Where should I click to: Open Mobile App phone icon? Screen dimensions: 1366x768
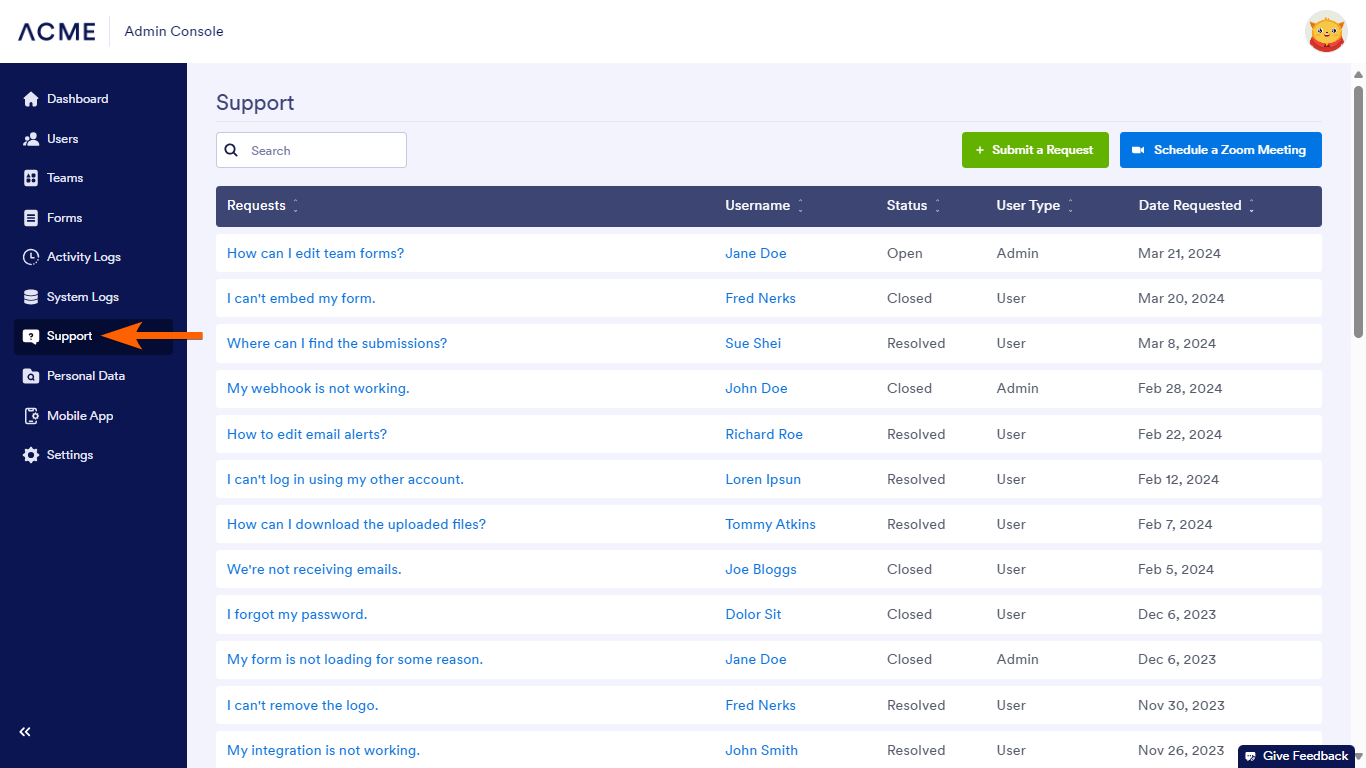(31, 416)
